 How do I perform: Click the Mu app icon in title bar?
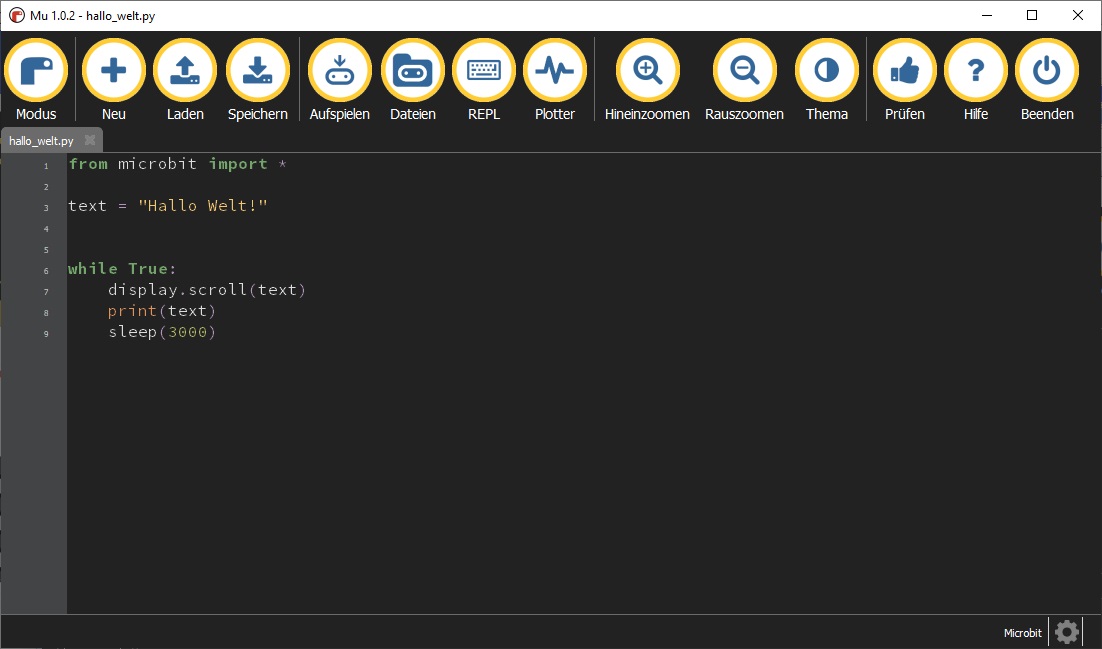(x=16, y=15)
